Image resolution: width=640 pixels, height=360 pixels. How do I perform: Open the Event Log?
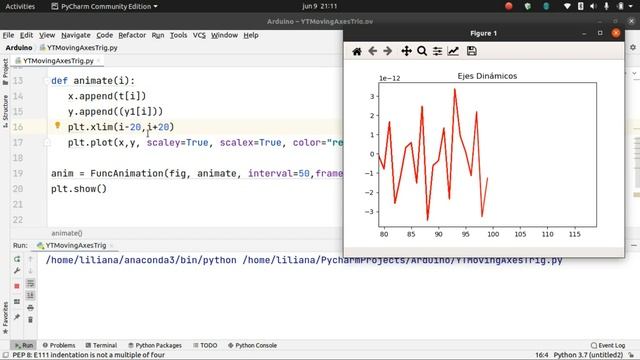608,345
